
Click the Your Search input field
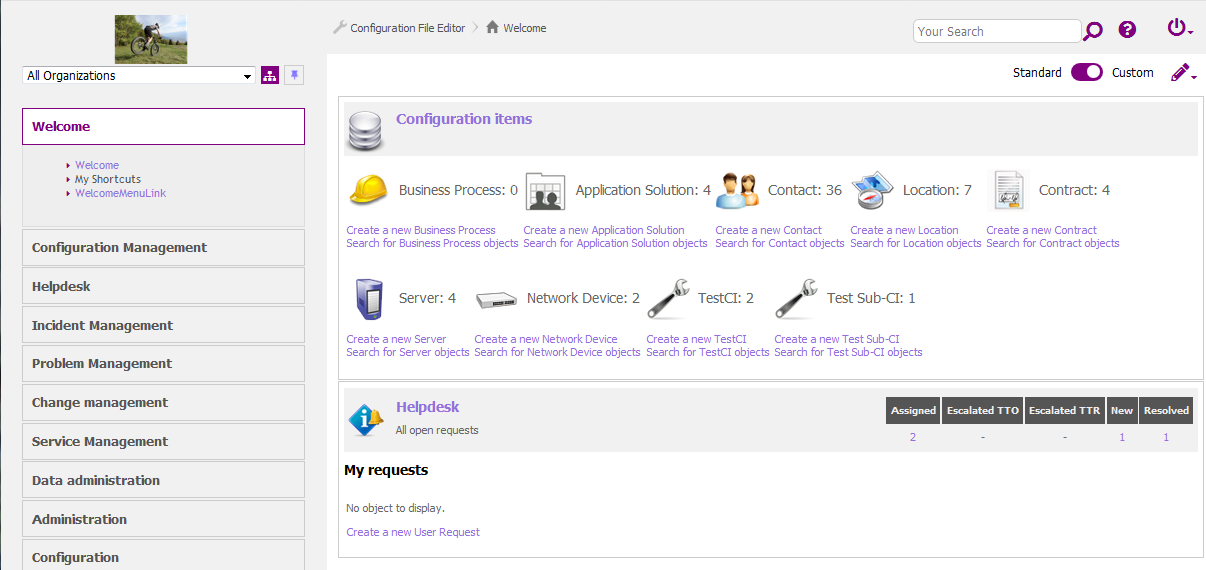[x=996, y=31]
